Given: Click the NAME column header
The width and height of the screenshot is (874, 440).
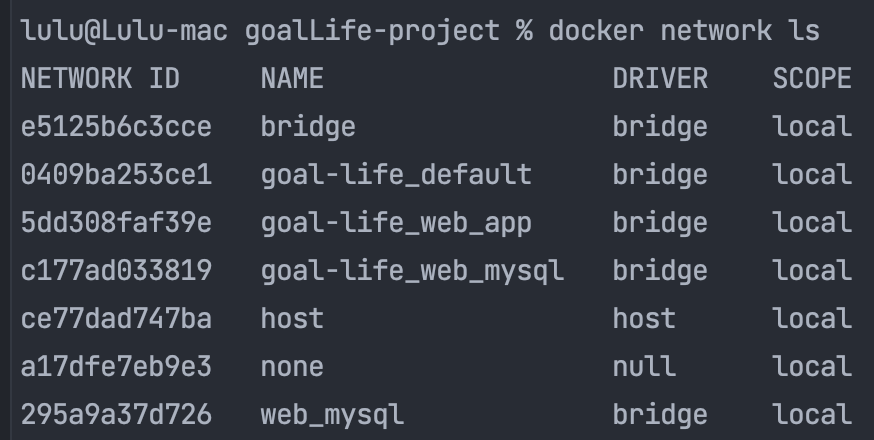Looking at the screenshot, I should click(x=292, y=78).
